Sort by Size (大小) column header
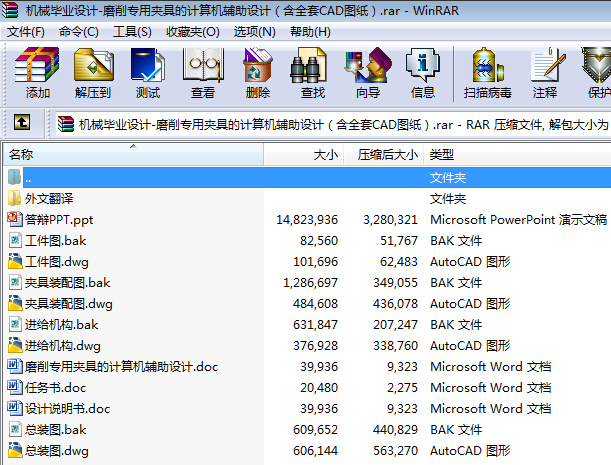 tap(304, 155)
